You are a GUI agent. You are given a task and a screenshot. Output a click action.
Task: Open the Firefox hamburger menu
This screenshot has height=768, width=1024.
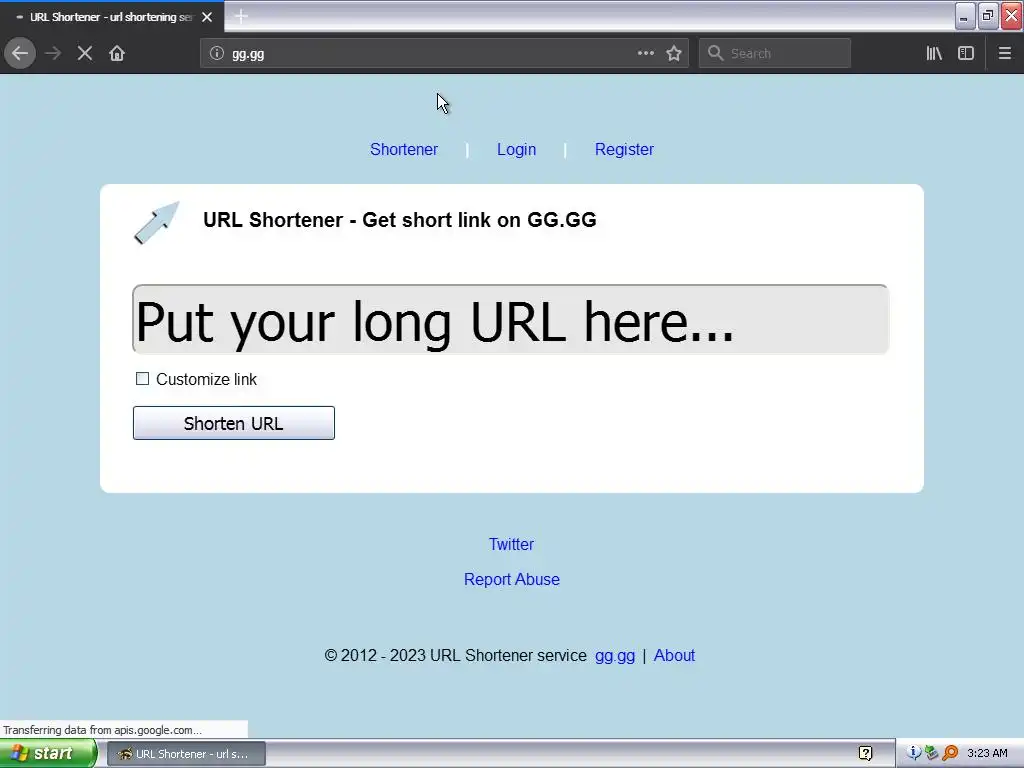pos(1004,54)
